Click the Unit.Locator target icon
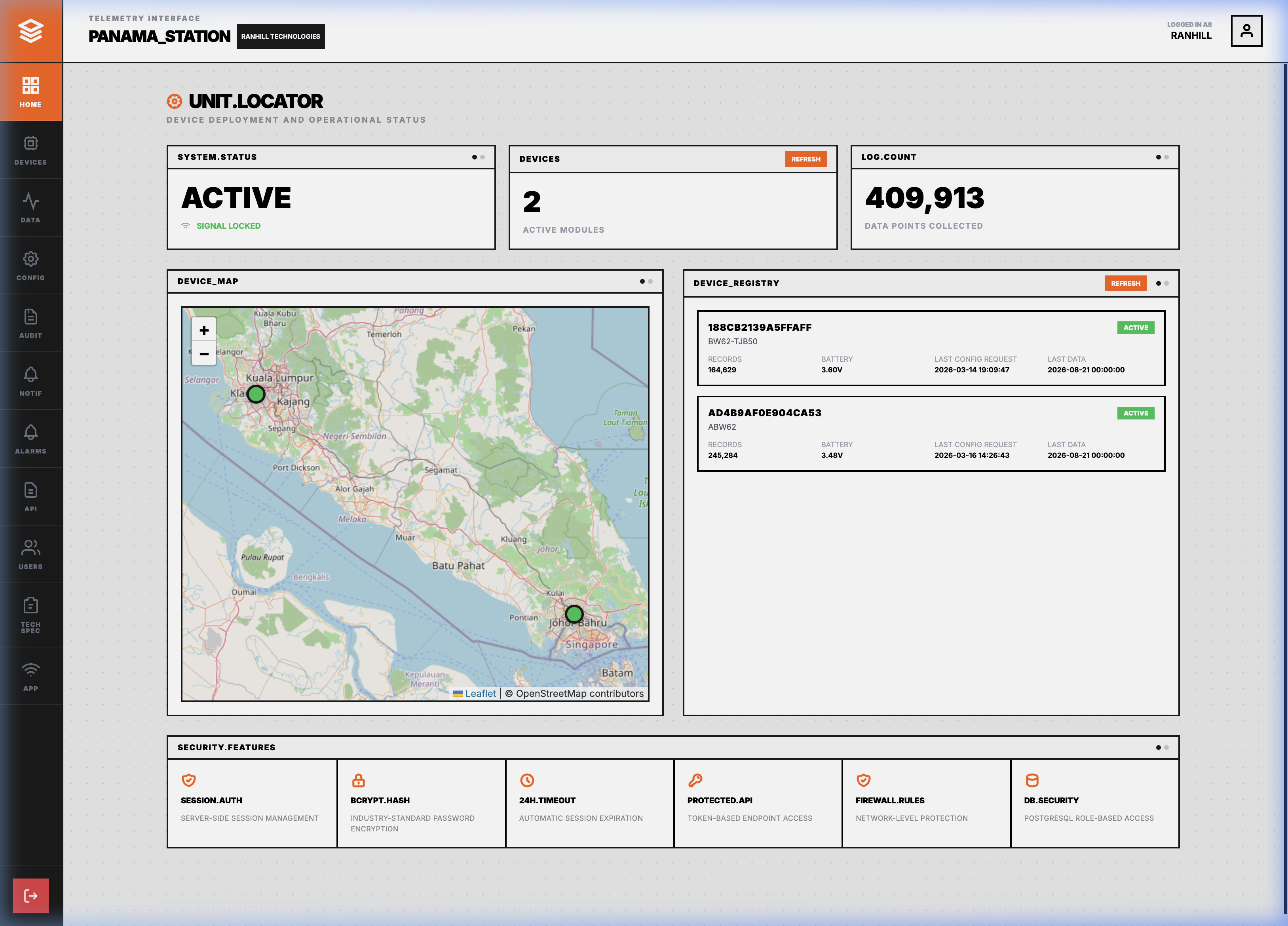 click(x=174, y=101)
